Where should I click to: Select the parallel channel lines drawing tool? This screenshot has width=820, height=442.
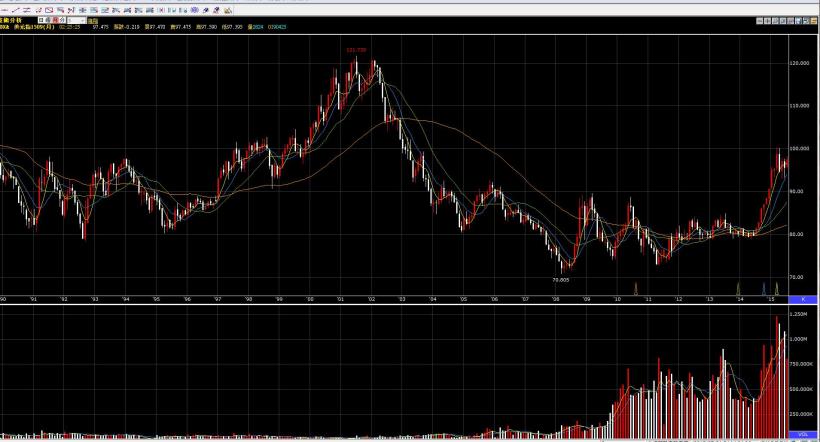click(x=27, y=10)
